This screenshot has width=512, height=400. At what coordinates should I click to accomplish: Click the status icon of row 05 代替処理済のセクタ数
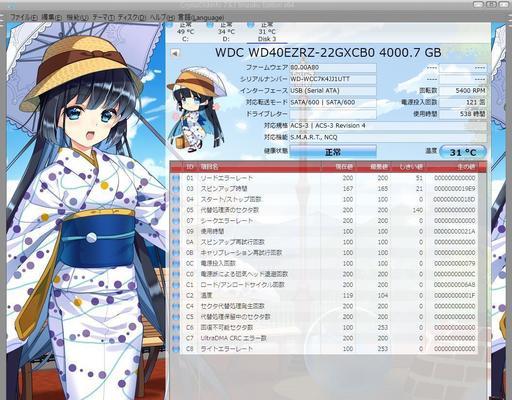coord(176,210)
